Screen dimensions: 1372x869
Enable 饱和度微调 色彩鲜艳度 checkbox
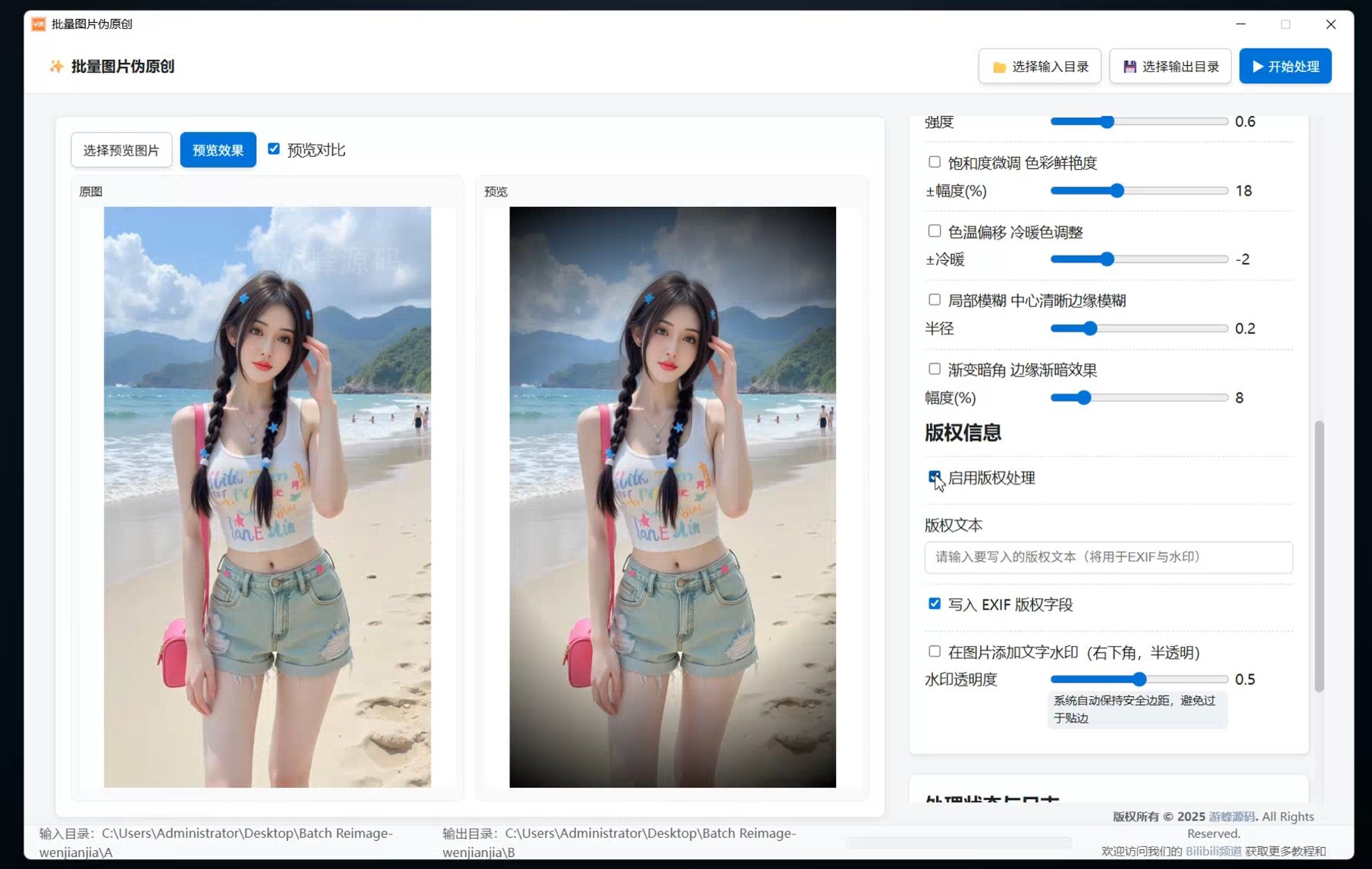[x=935, y=162]
